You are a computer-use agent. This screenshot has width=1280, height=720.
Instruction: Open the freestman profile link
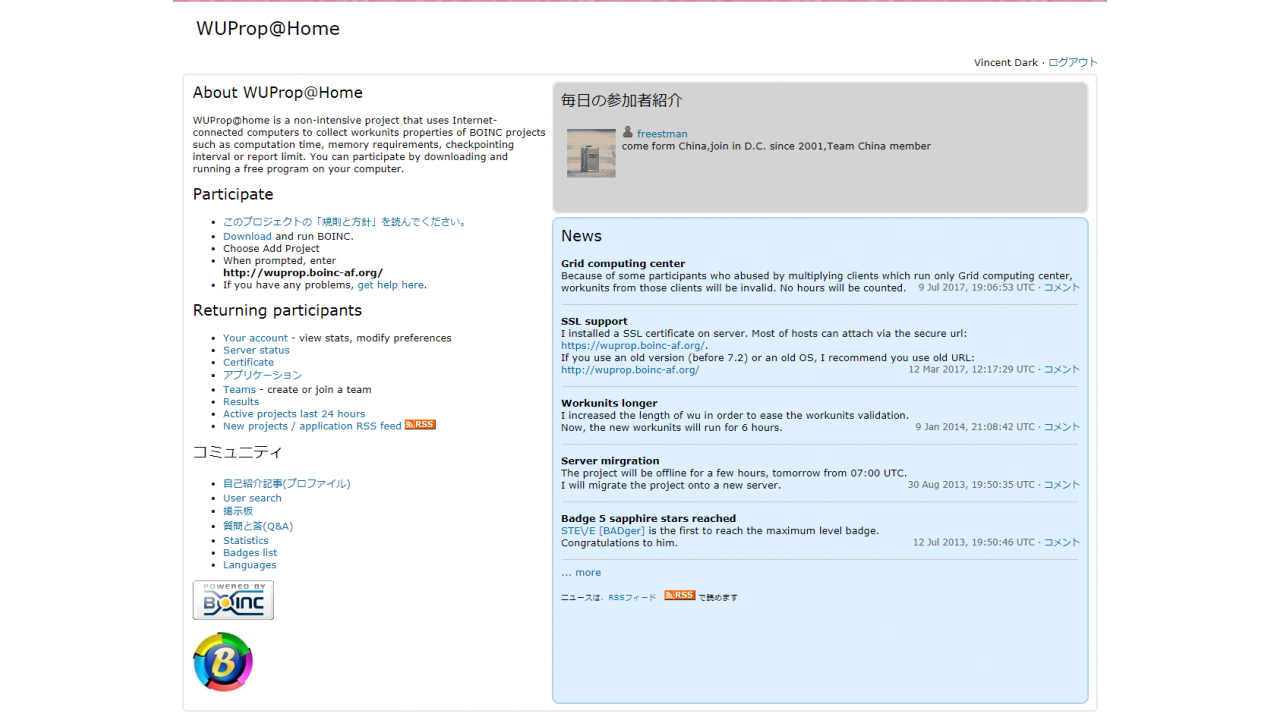[x=662, y=134]
